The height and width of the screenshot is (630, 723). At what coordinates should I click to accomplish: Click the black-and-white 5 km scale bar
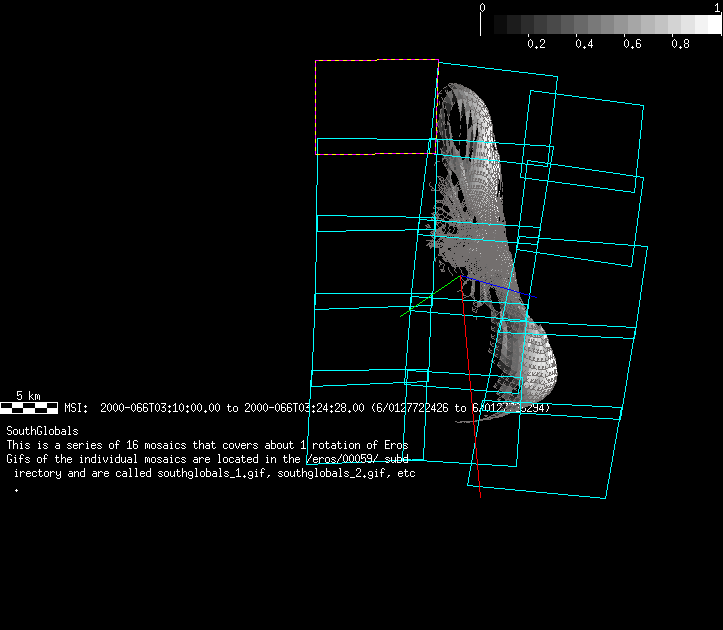click(x=29, y=408)
